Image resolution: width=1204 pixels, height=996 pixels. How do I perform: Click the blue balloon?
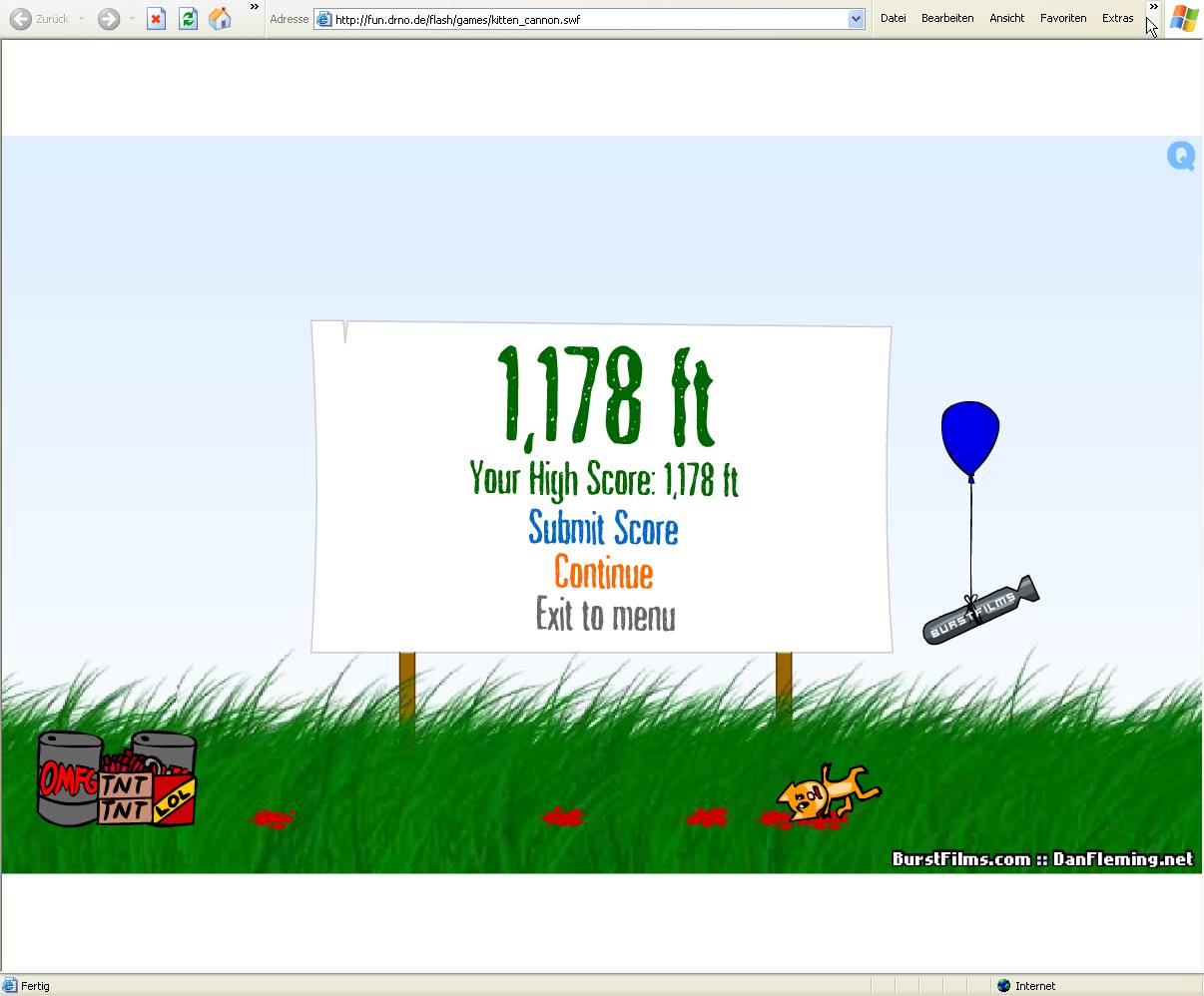click(969, 438)
